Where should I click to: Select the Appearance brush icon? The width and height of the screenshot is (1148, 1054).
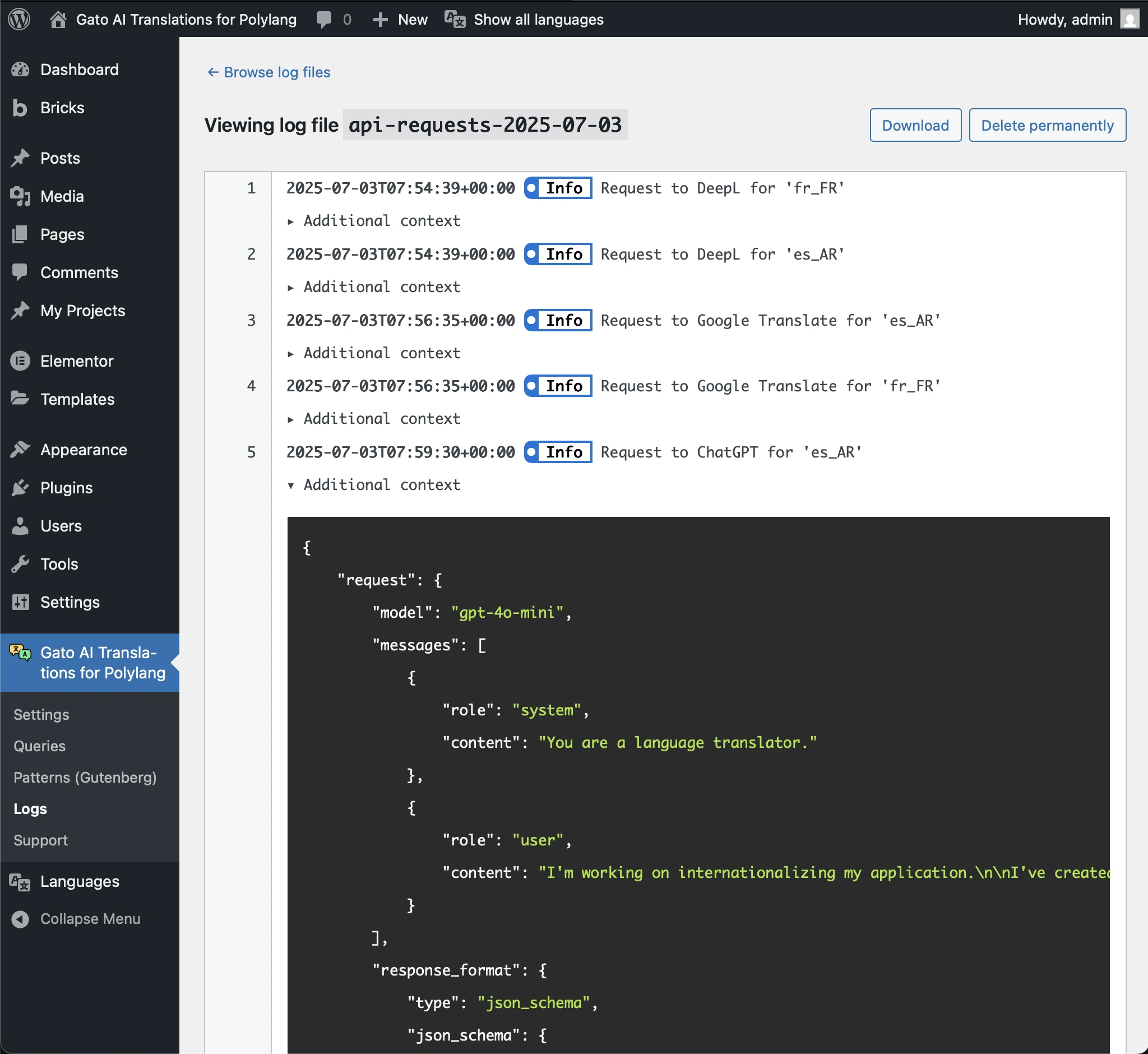click(x=20, y=449)
